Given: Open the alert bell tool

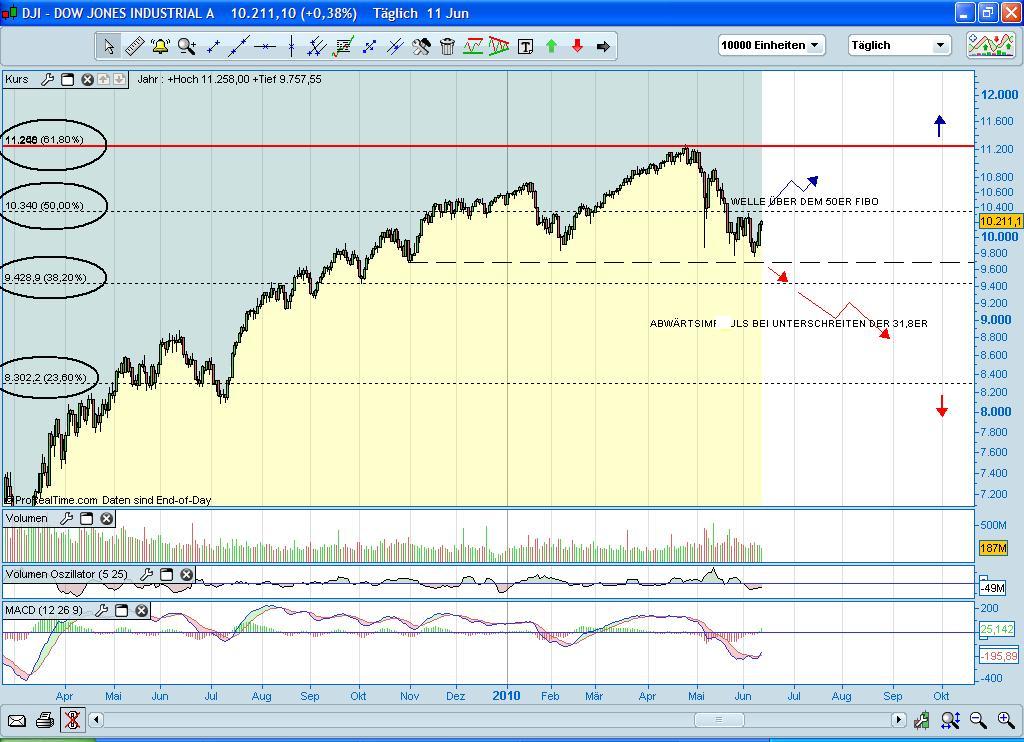Looking at the screenshot, I should pyautogui.click(x=161, y=46).
